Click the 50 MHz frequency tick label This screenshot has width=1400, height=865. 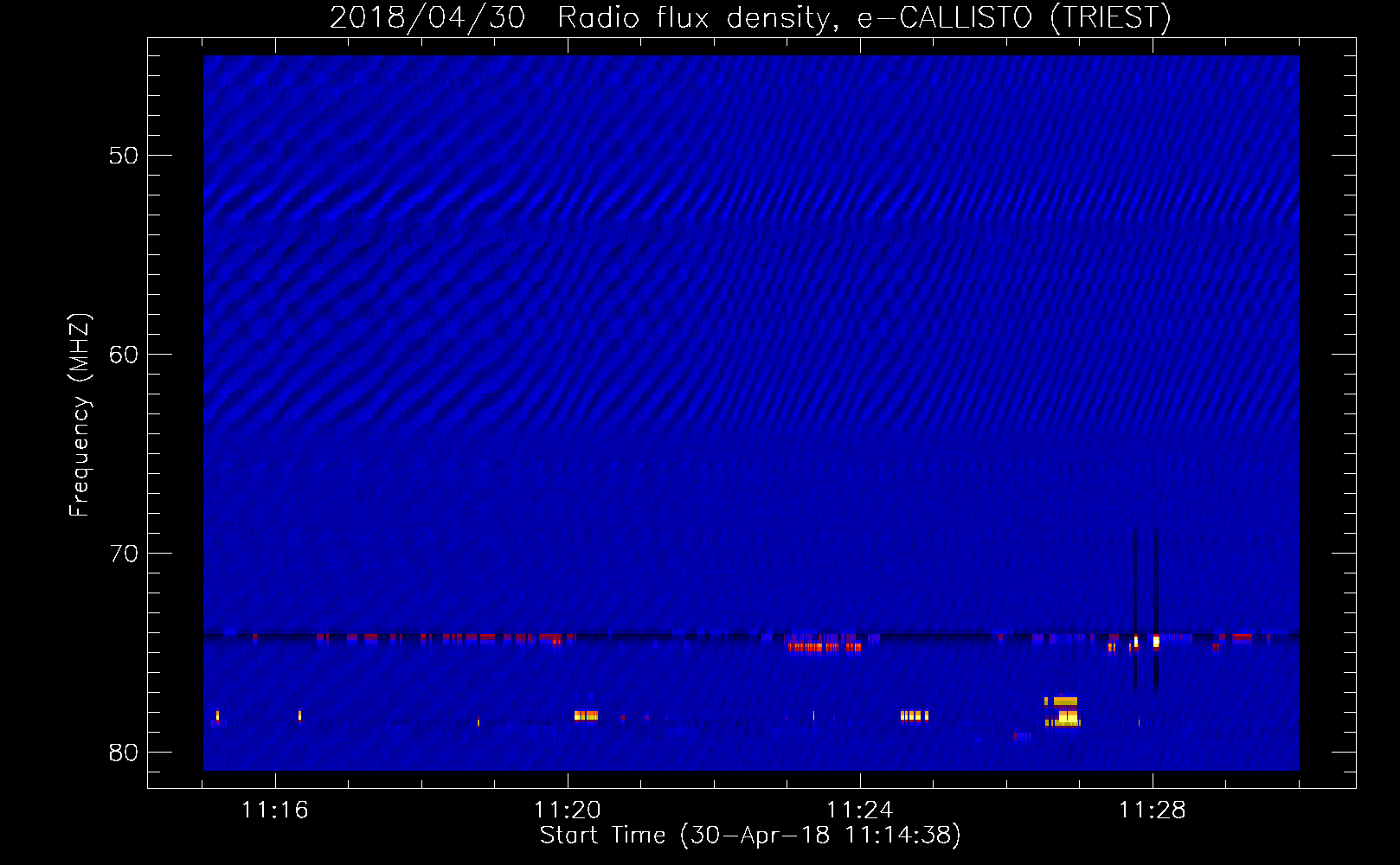point(124,156)
